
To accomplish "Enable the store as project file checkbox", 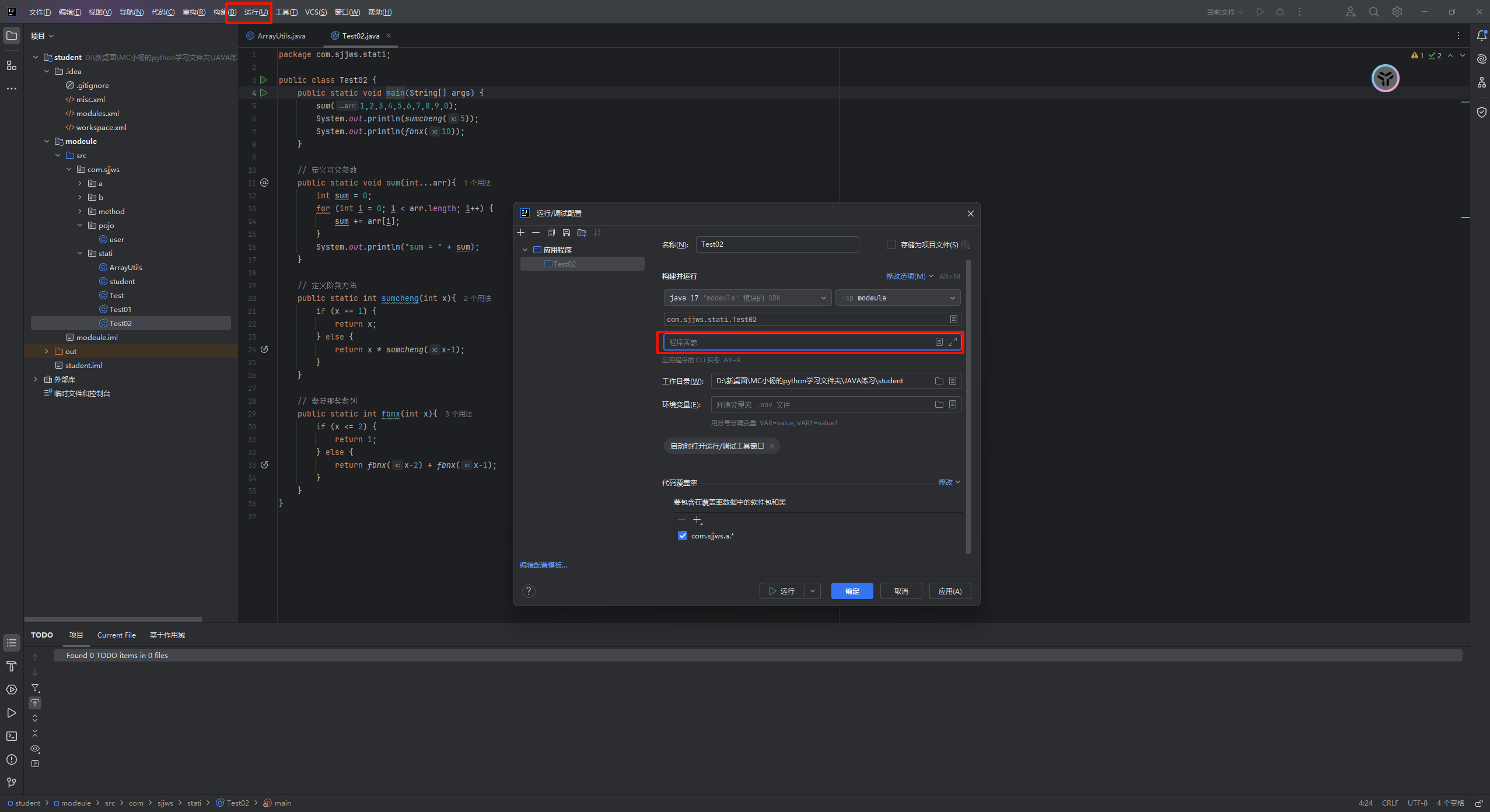I will click(x=891, y=244).
